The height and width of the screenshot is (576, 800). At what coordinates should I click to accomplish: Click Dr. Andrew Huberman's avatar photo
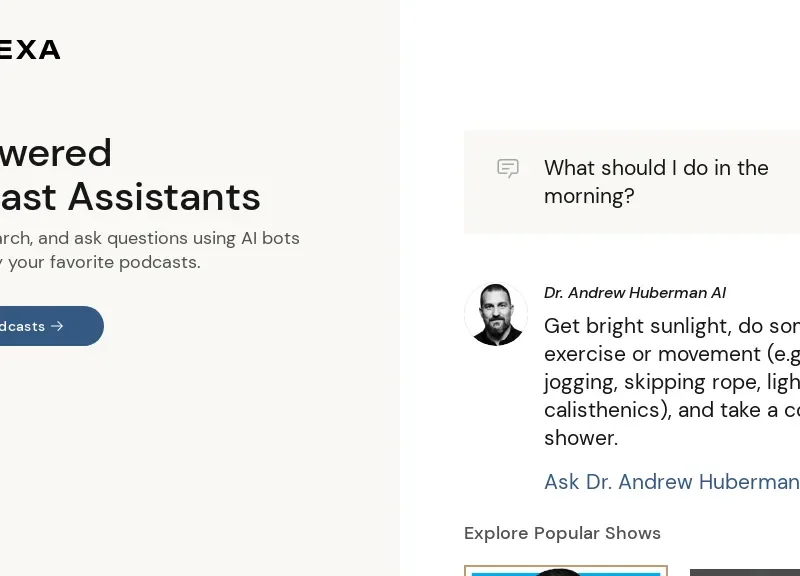[x=496, y=314]
